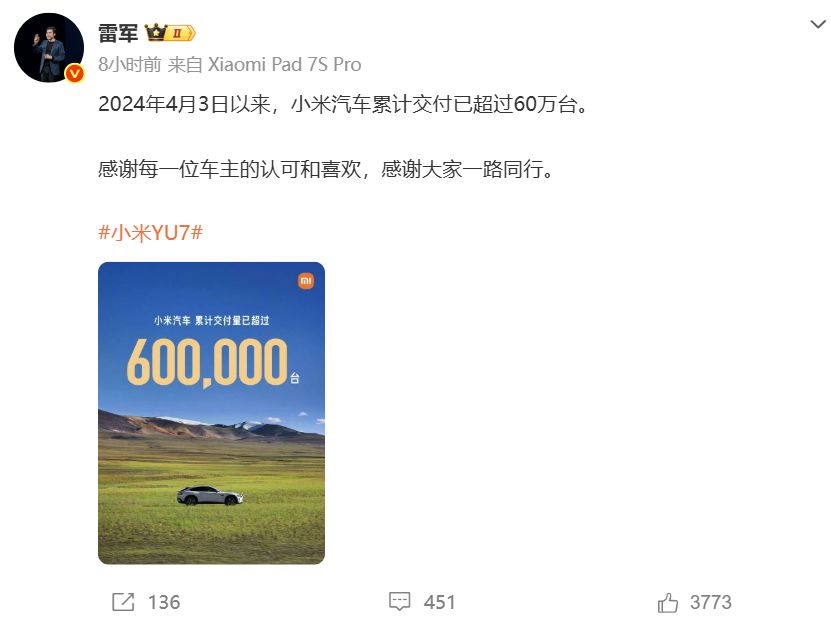831x618 pixels.
Task: Open the 8小时前 timestamp link
Action: coord(129,65)
